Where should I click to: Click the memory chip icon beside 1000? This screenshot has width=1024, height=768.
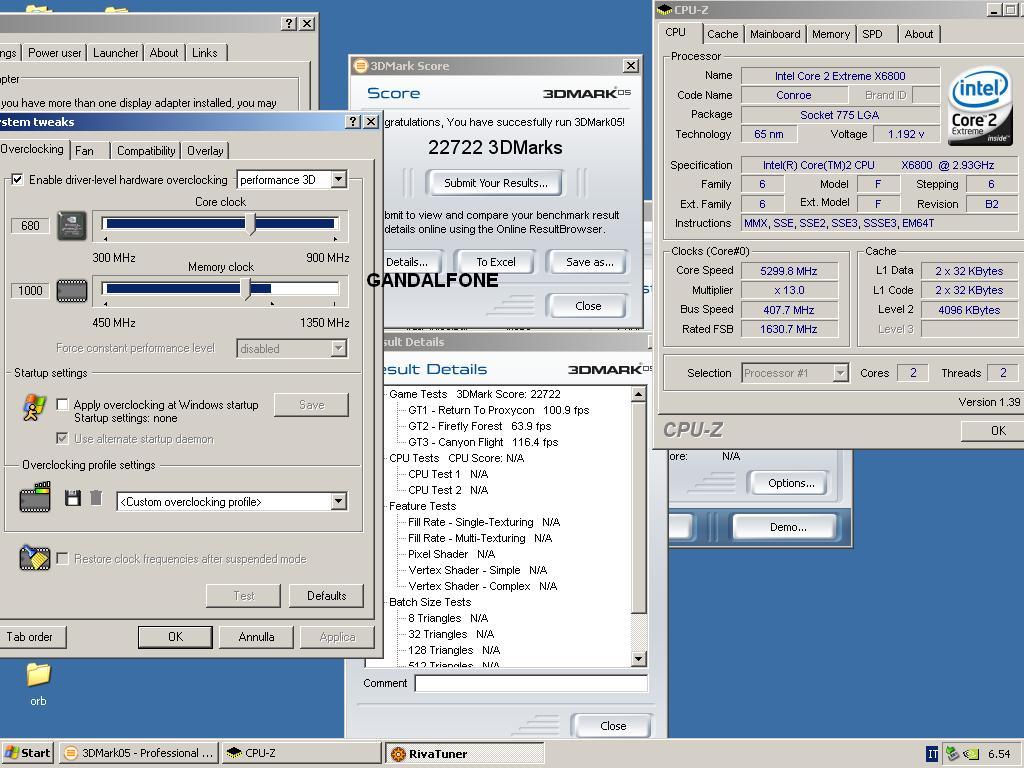pyautogui.click(x=72, y=291)
